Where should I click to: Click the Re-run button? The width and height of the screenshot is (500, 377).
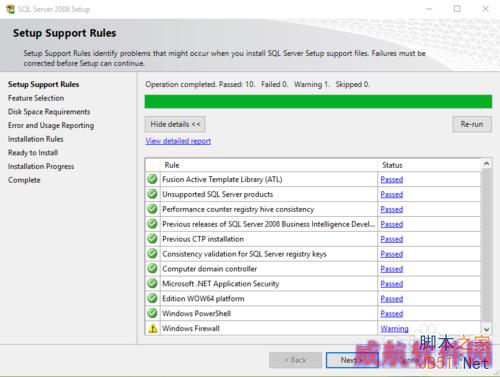click(472, 124)
